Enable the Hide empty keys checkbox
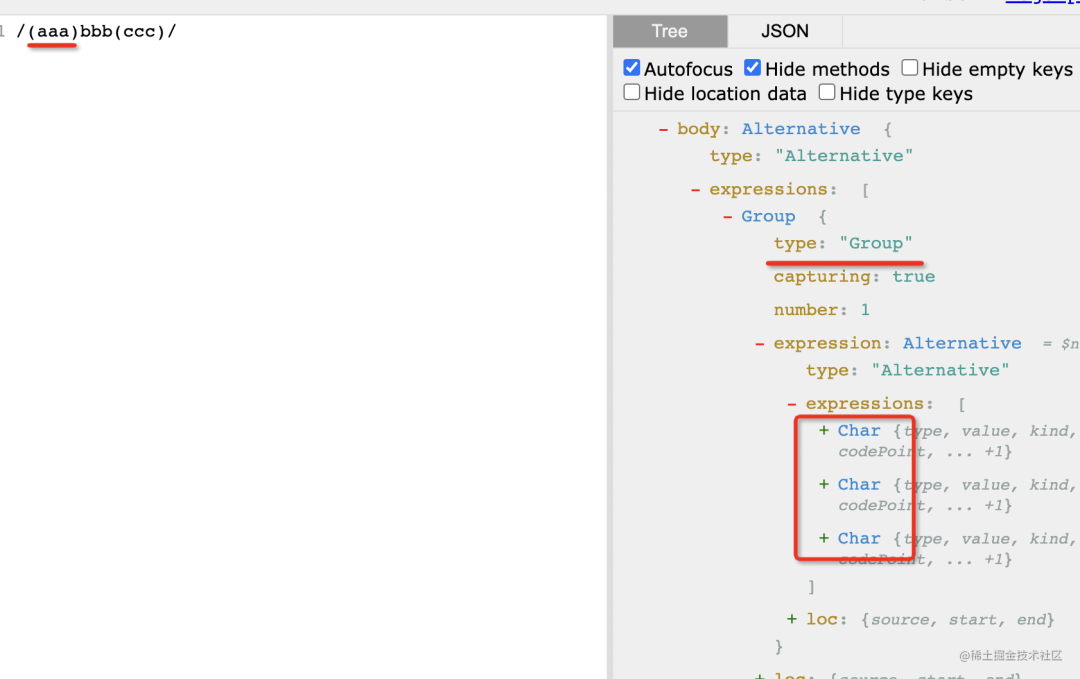Screen dimensions: 1080x679 click(909, 67)
